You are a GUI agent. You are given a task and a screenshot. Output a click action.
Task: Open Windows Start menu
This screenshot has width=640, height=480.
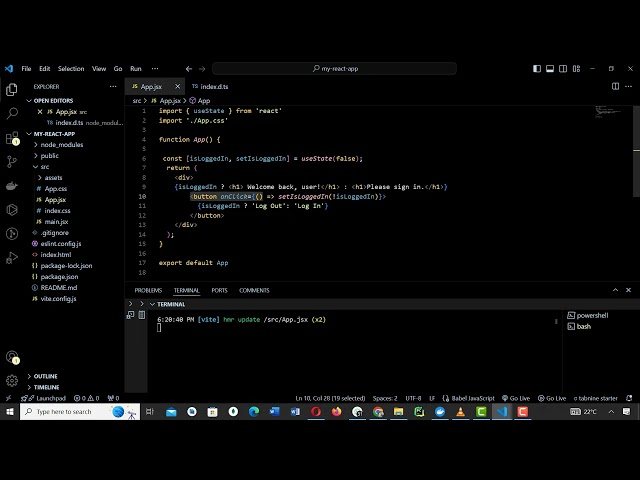[x=10, y=411]
